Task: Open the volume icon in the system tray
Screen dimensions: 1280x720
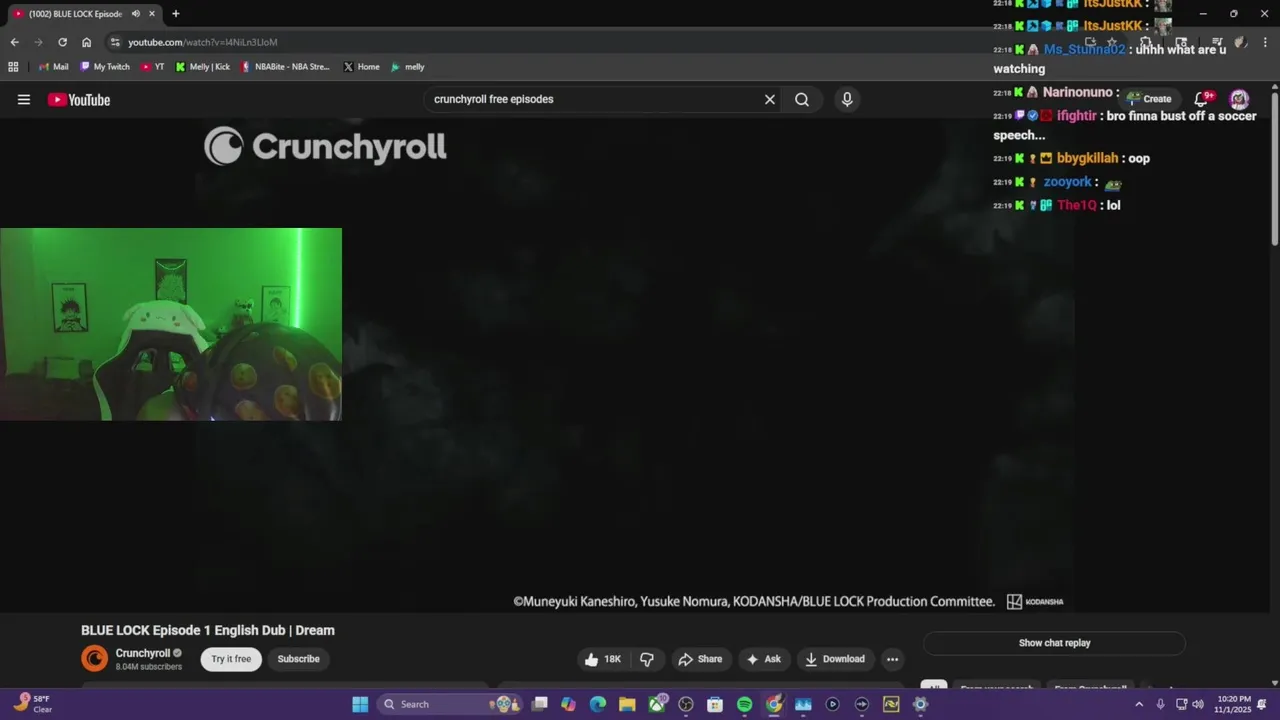Action: click(1198, 704)
